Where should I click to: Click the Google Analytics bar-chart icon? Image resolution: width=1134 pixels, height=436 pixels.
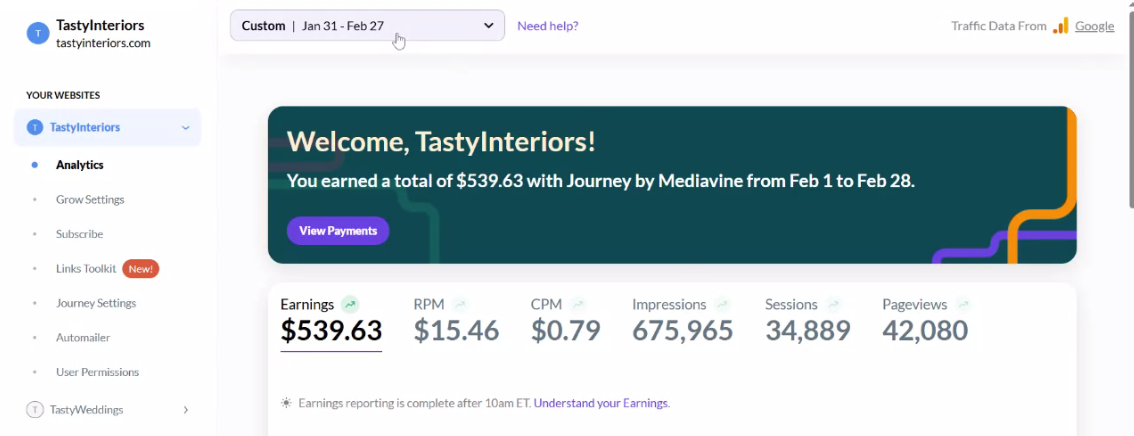[1060, 26]
